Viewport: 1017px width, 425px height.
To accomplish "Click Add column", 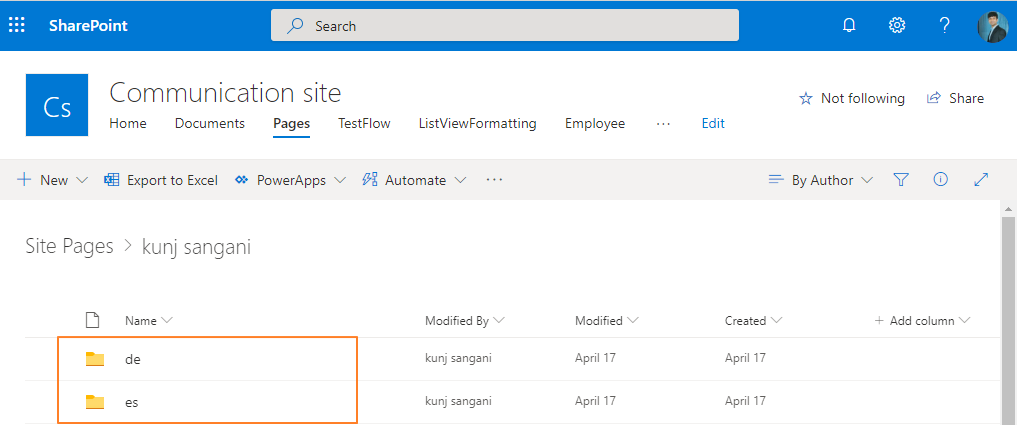I will click(x=922, y=321).
